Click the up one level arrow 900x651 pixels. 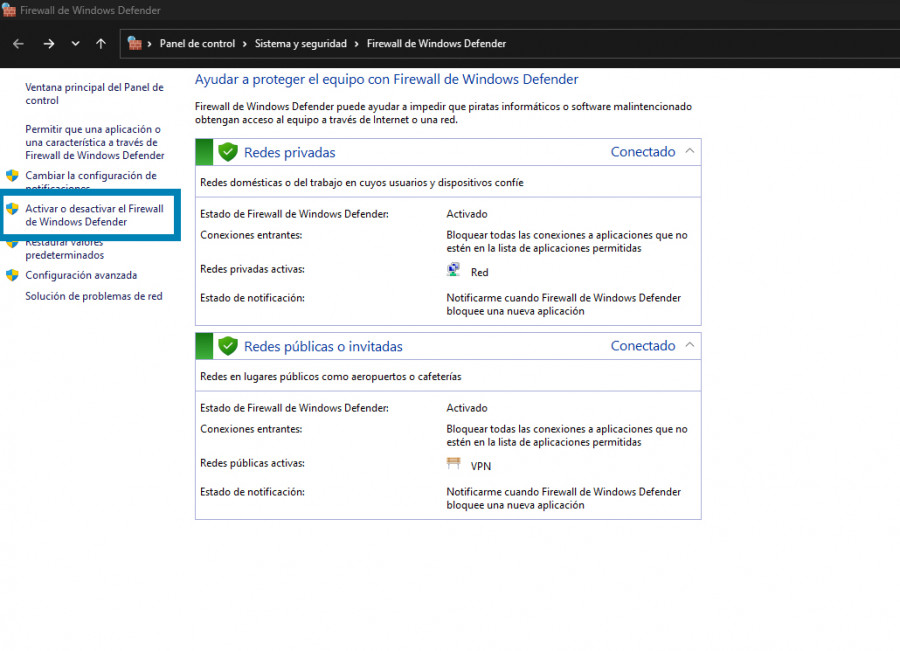101,44
